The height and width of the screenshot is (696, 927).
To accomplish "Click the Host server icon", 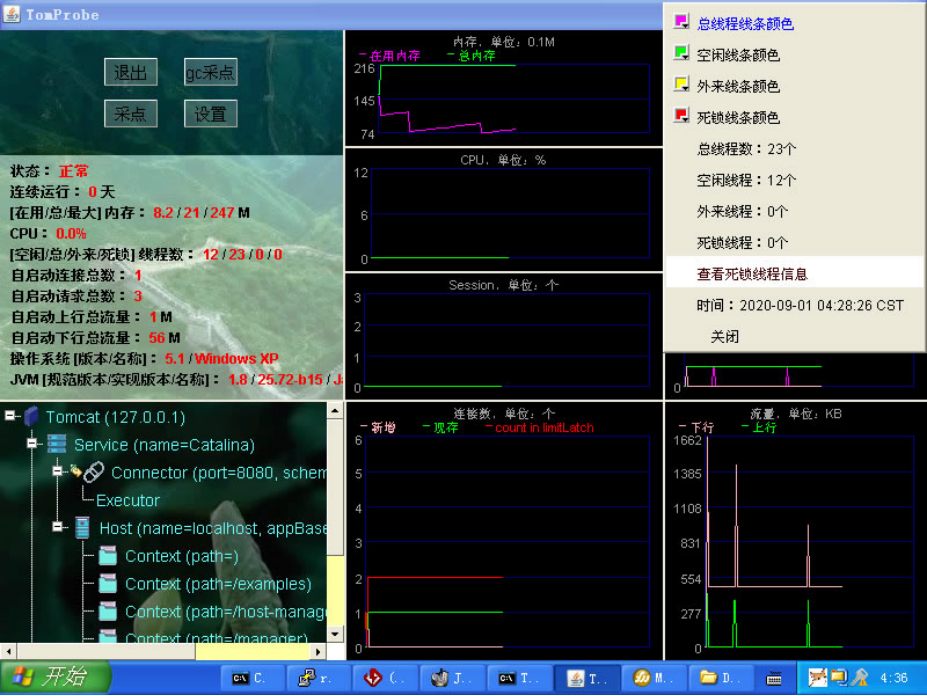I will tap(82, 527).
